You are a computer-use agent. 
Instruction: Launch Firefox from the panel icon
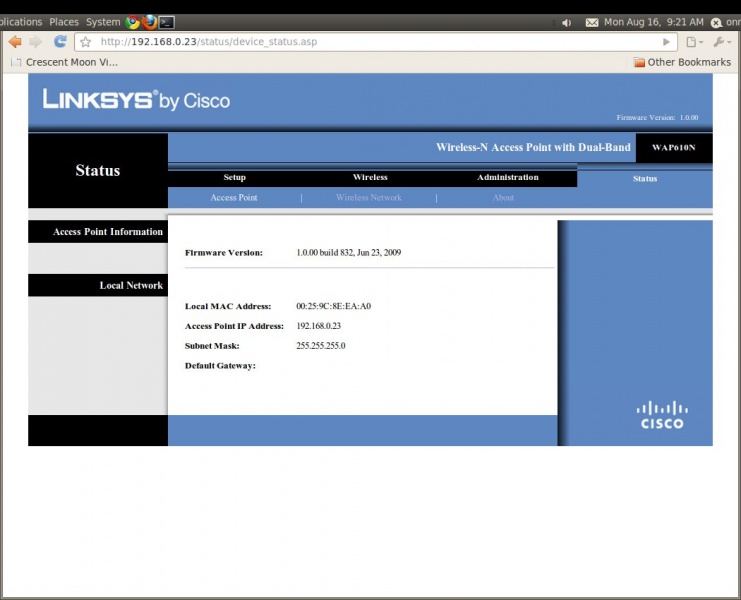pos(149,22)
